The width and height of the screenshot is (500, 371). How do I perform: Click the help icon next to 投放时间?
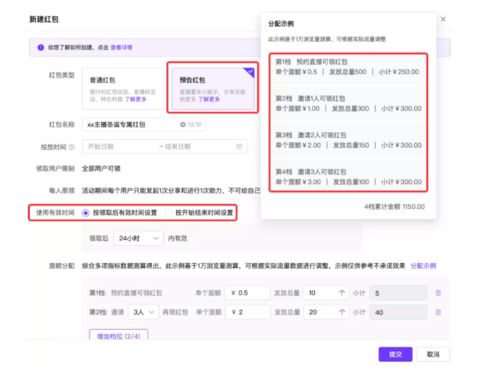pos(71,147)
